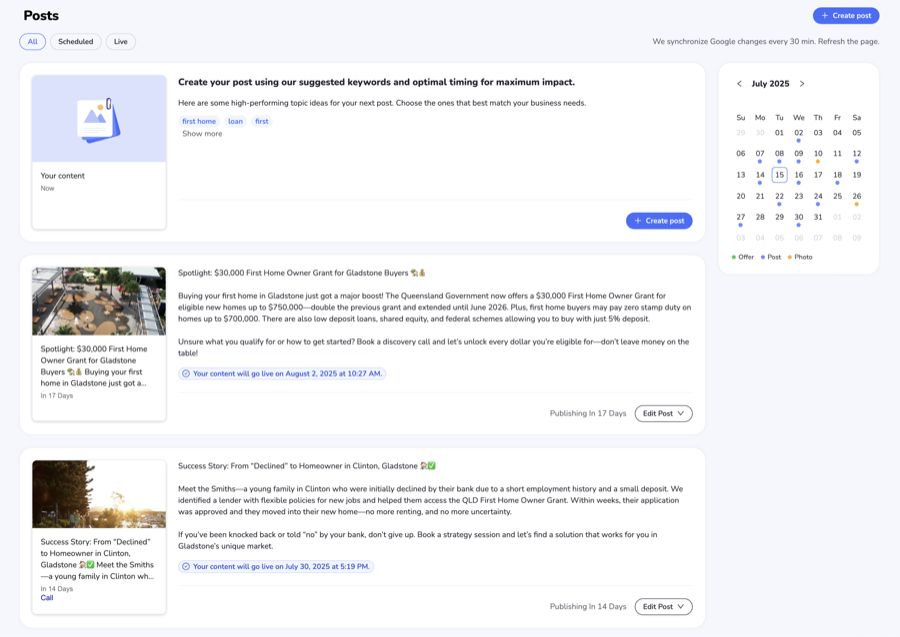Image resolution: width=900 pixels, height=637 pixels.
Task: Click the blue Post legend dot
Action: pyautogui.click(x=763, y=257)
